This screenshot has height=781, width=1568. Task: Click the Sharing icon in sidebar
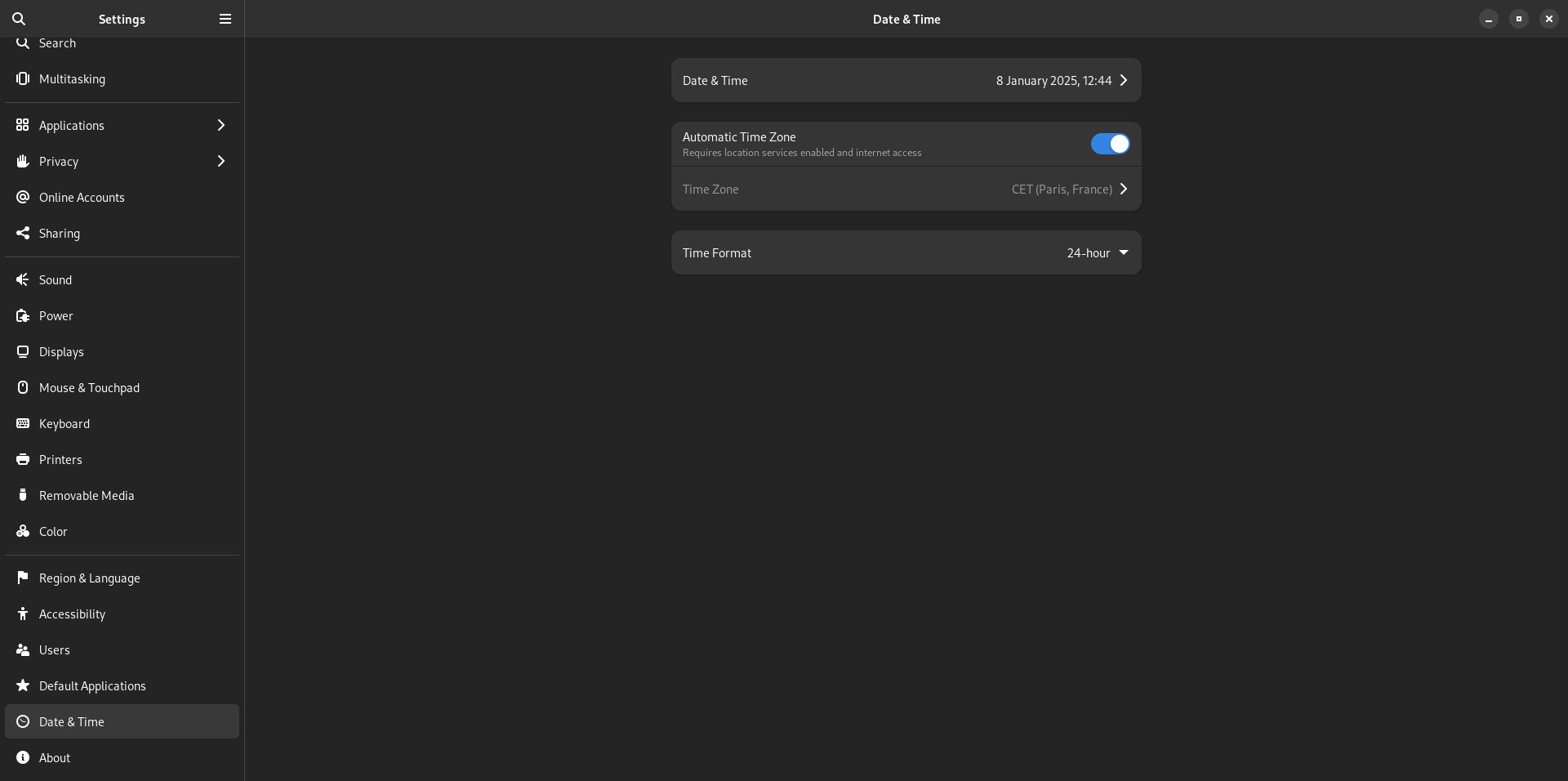click(23, 234)
